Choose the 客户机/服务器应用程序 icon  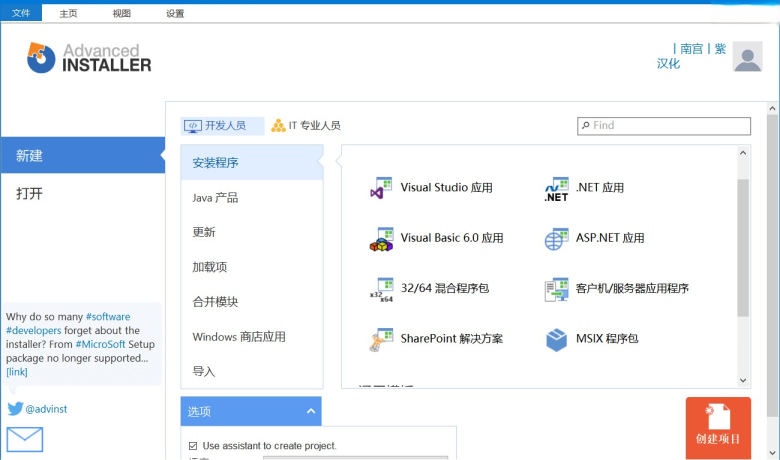556,289
